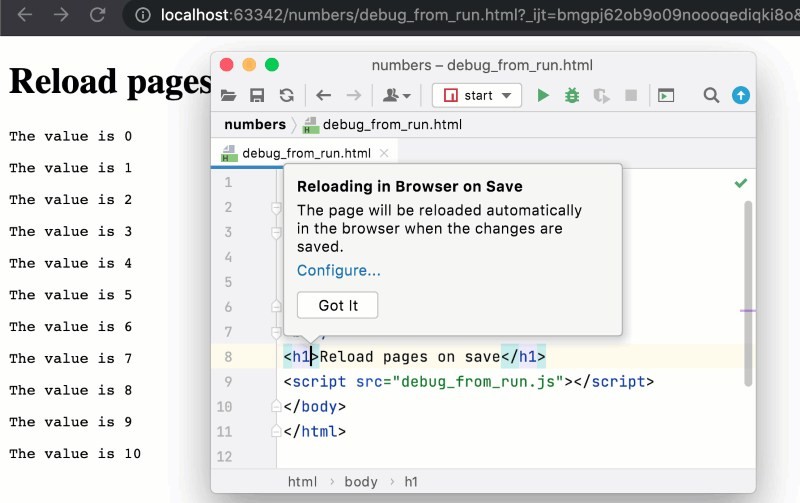Image resolution: width=800 pixels, height=503 pixels.
Task: Click the 'body' breadcrumb at editor bottom
Action: pyautogui.click(x=361, y=482)
